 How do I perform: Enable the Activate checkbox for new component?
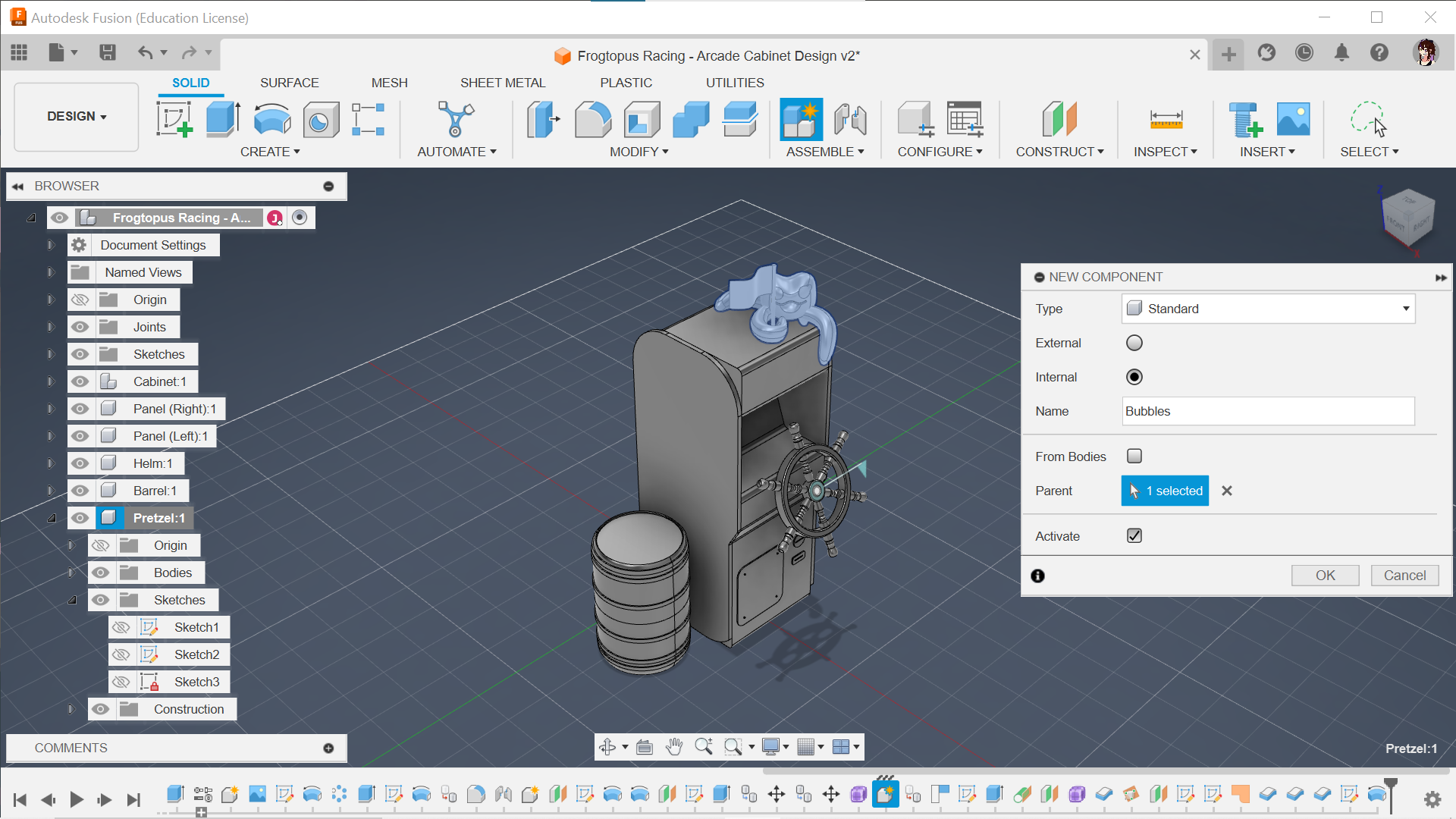pyautogui.click(x=1135, y=536)
